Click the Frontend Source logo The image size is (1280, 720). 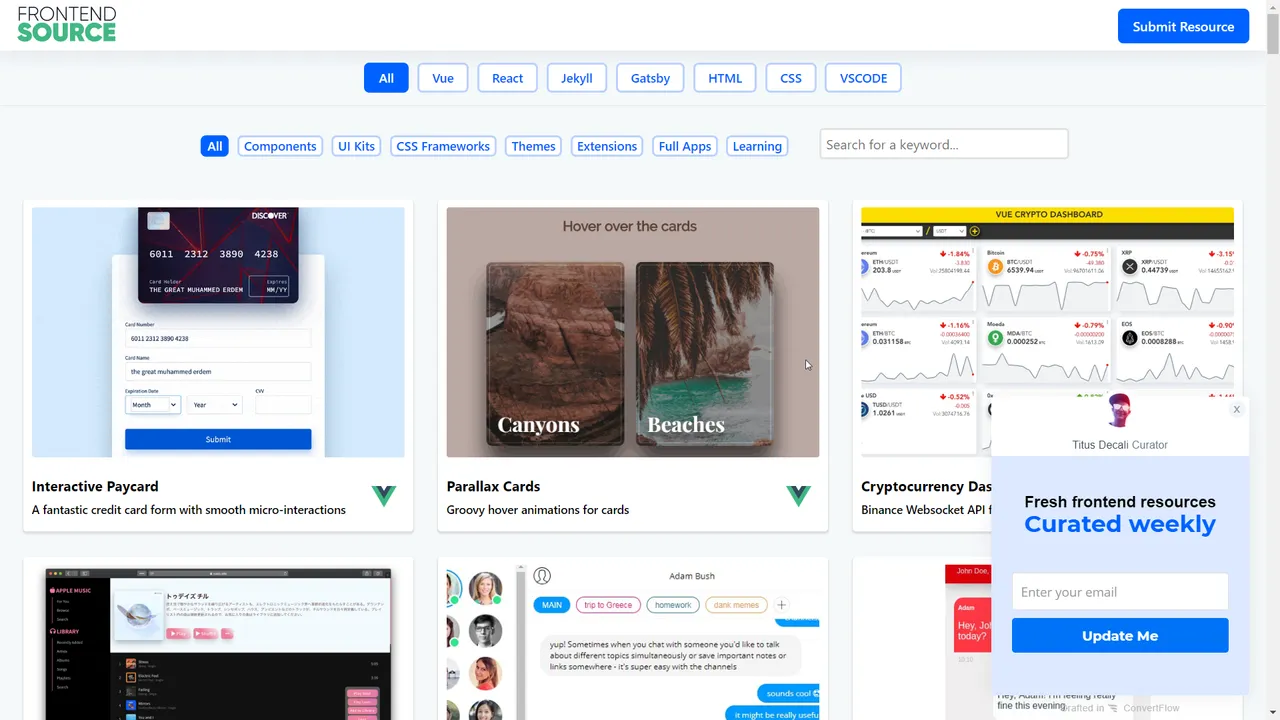(67, 25)
